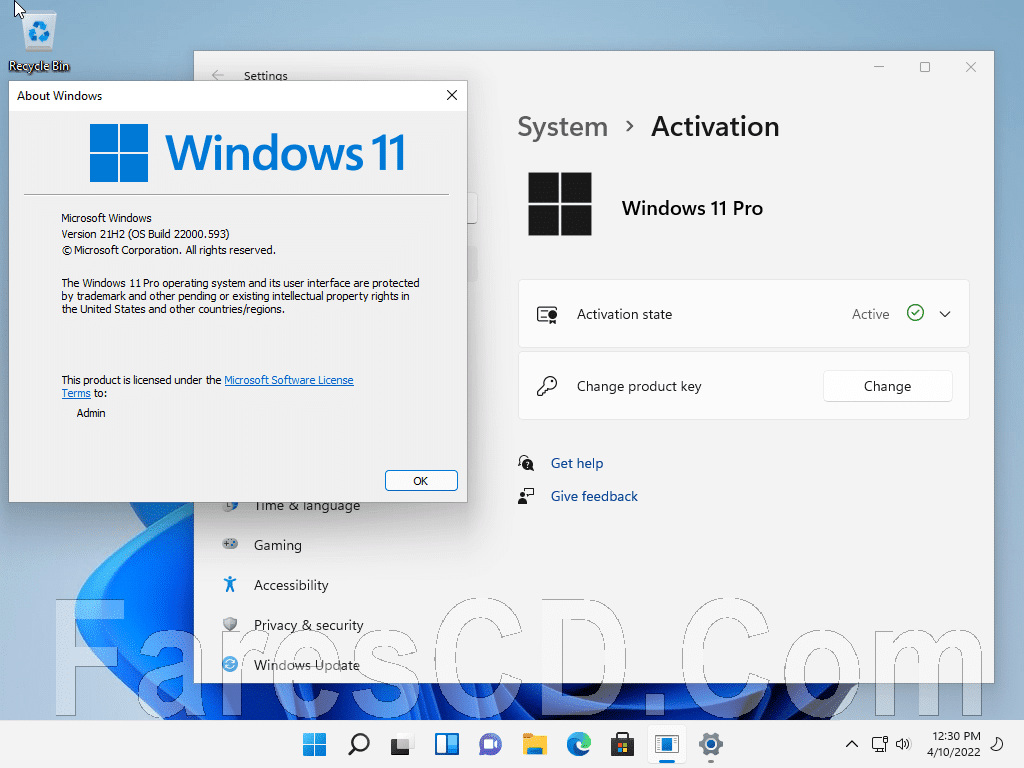Click the Windows Update sync icon
1024x768 pixels.
point(230,664)
